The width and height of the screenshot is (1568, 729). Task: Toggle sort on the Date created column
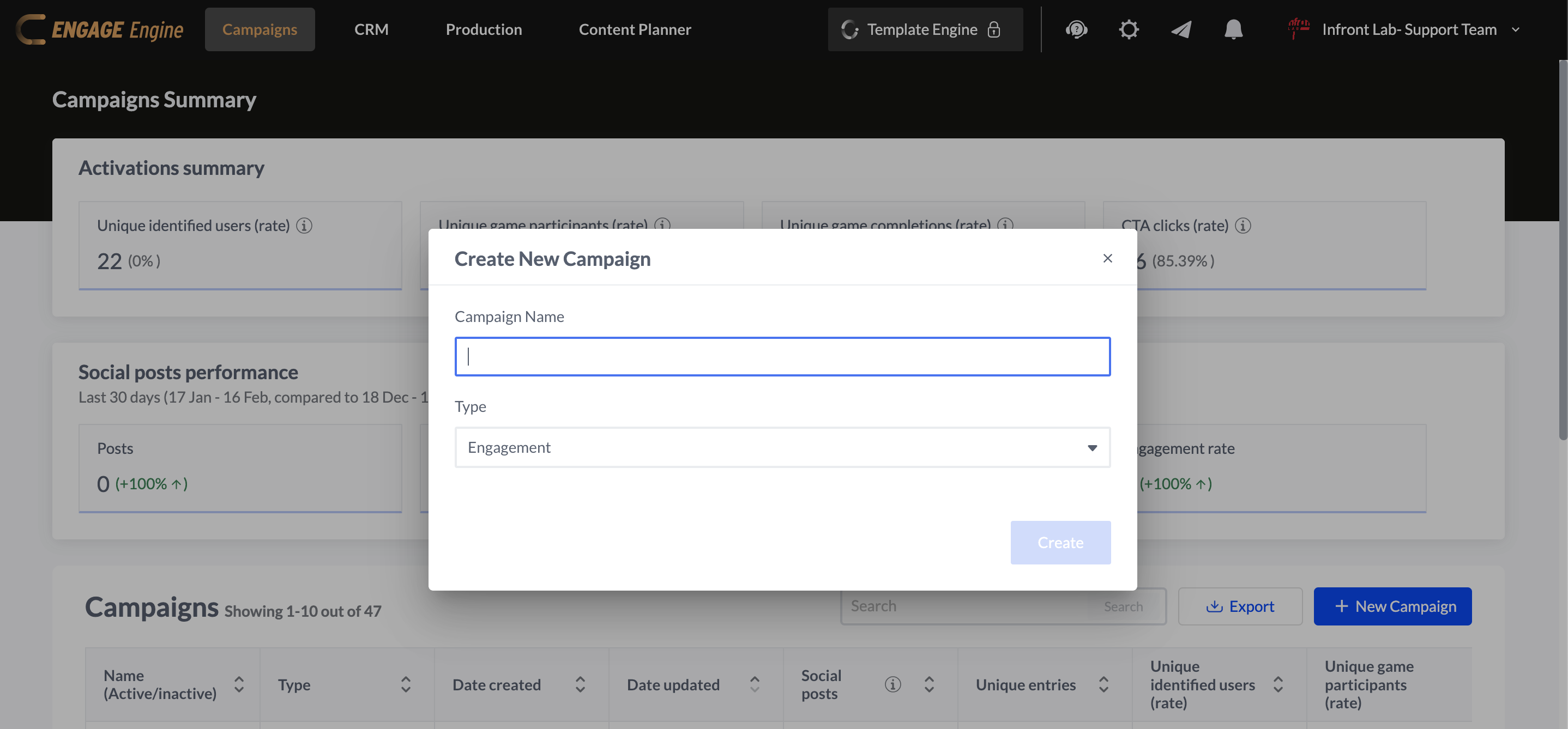point(580,684)
